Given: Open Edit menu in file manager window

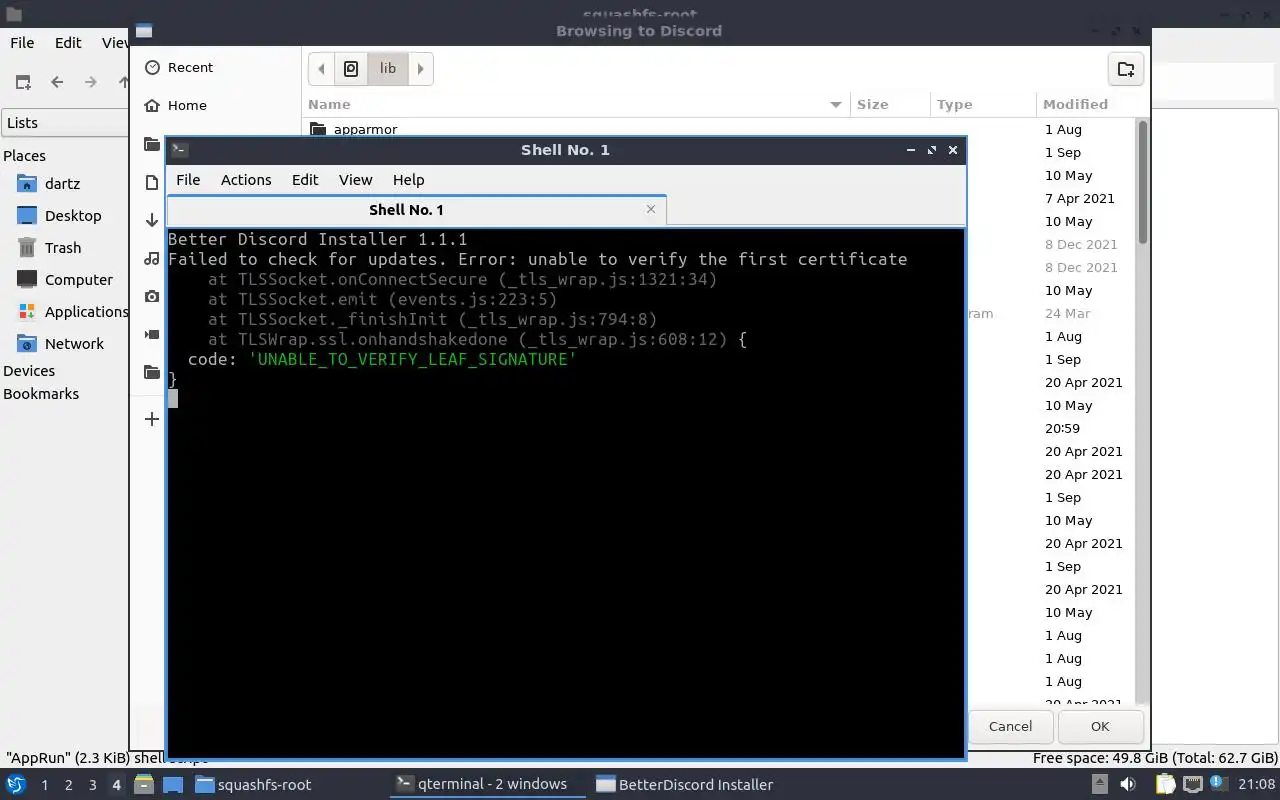Looking at the screenshot, I should tap(68, 42).
